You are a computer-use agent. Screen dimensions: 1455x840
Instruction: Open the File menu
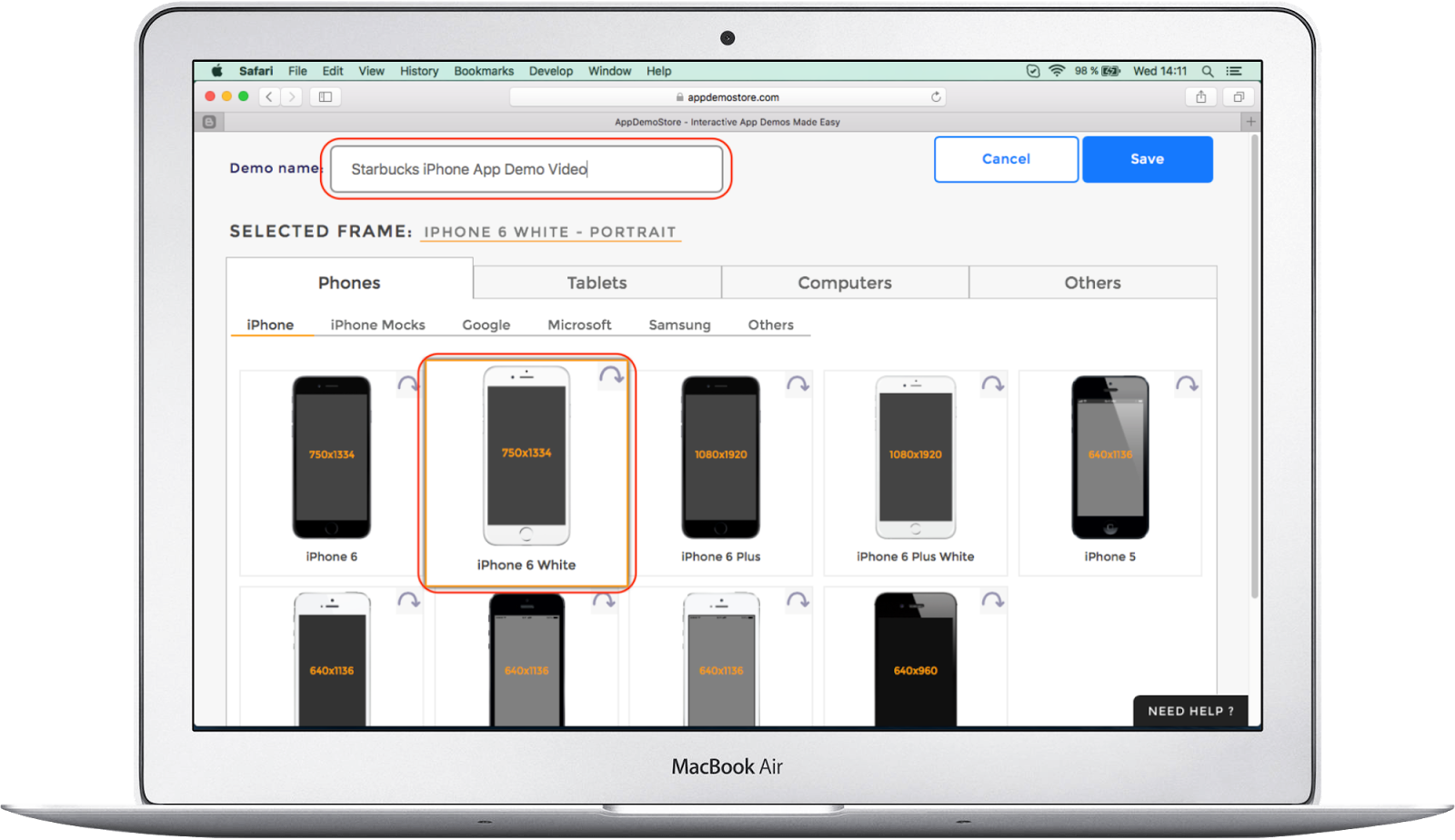[x=297, y=71]
